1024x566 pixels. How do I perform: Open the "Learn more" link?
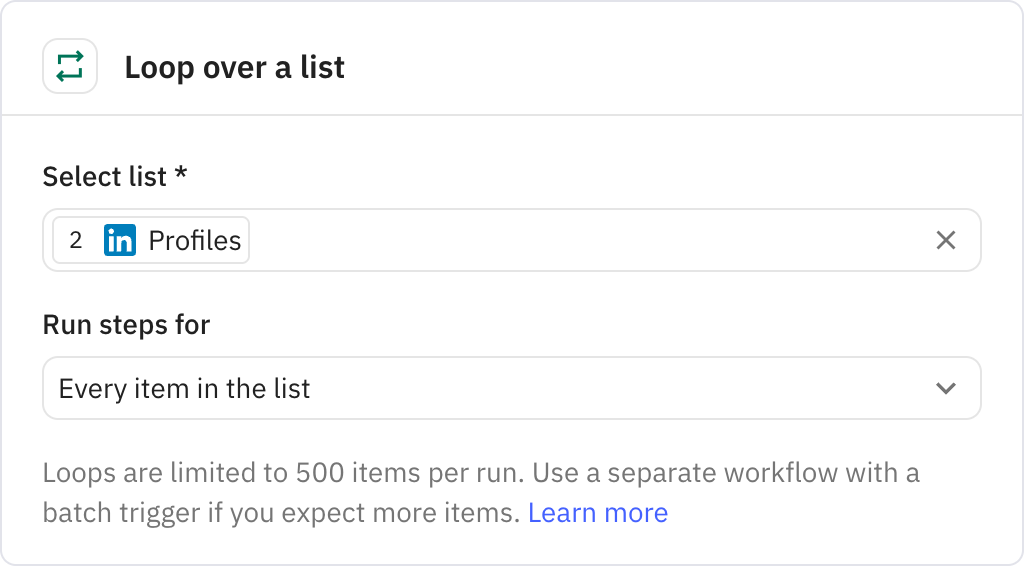tap(598, 513)
